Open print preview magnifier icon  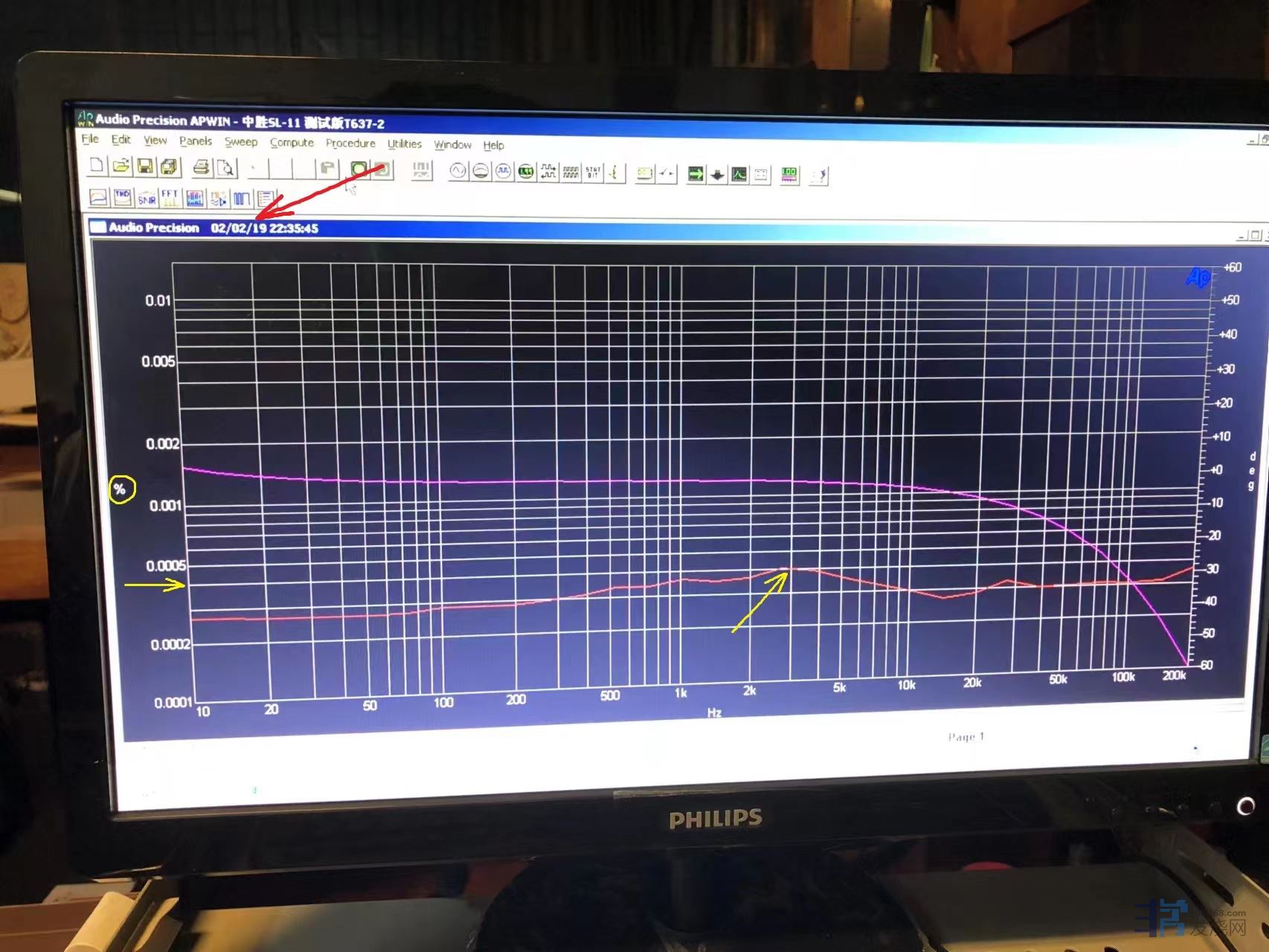225,168
